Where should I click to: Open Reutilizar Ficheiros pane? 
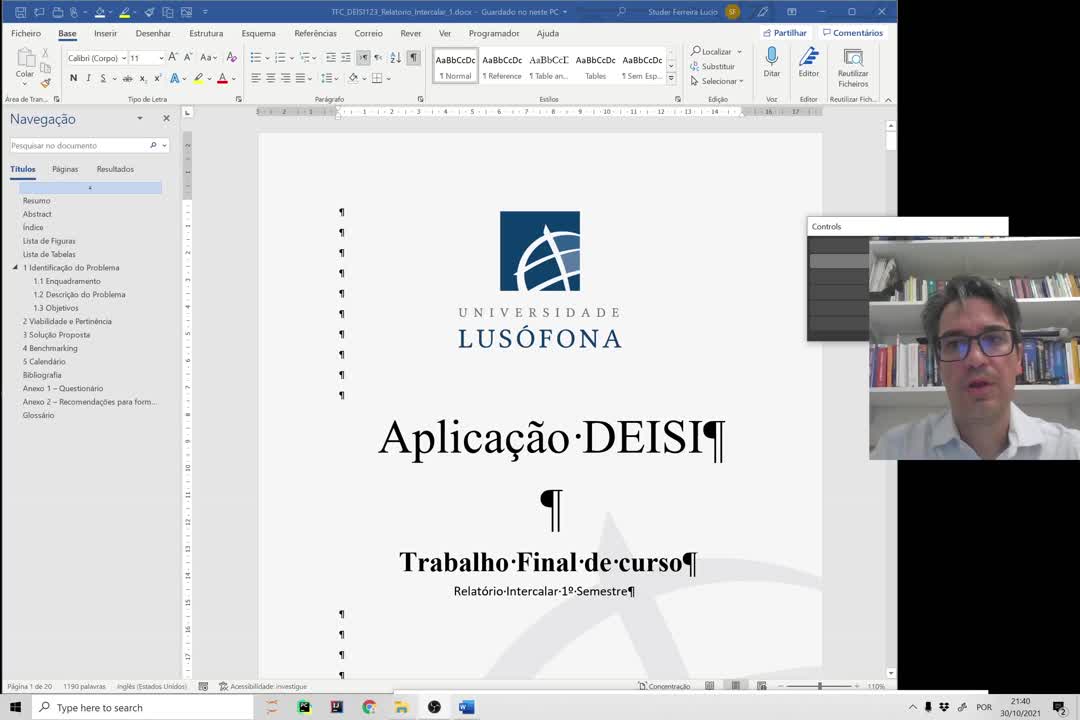click(x=853, y=68)
